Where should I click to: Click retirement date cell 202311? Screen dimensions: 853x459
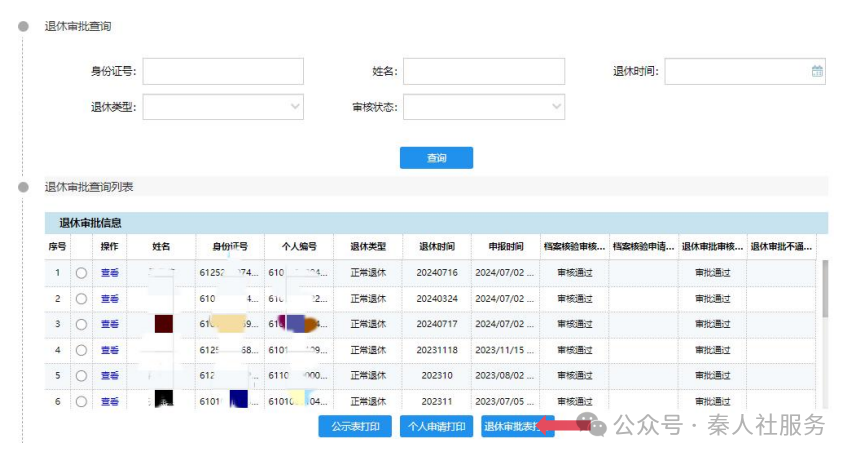pyautogui.click(x=437, y=401)
